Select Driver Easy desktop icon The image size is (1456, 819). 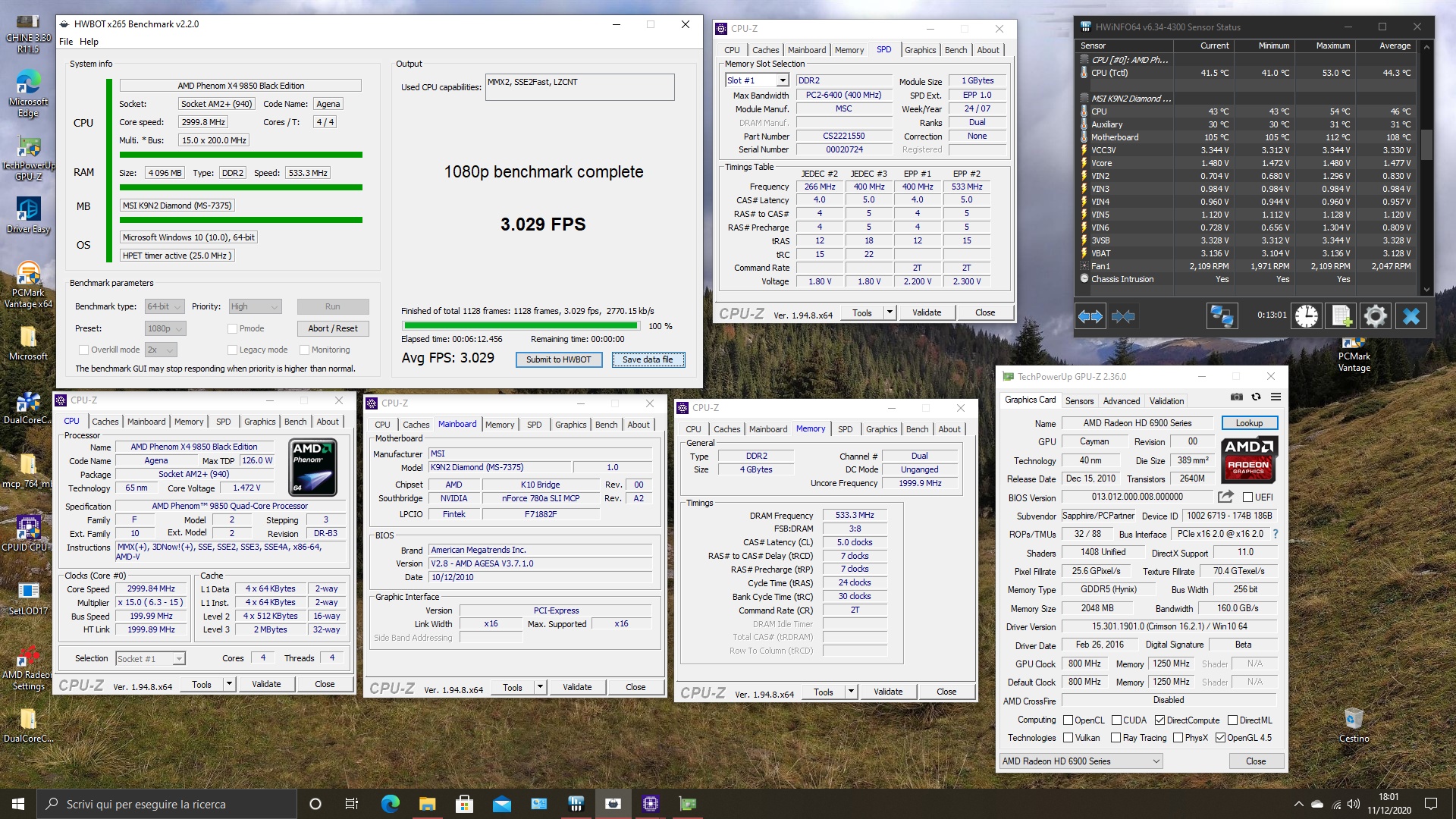(x=28, y=215)
